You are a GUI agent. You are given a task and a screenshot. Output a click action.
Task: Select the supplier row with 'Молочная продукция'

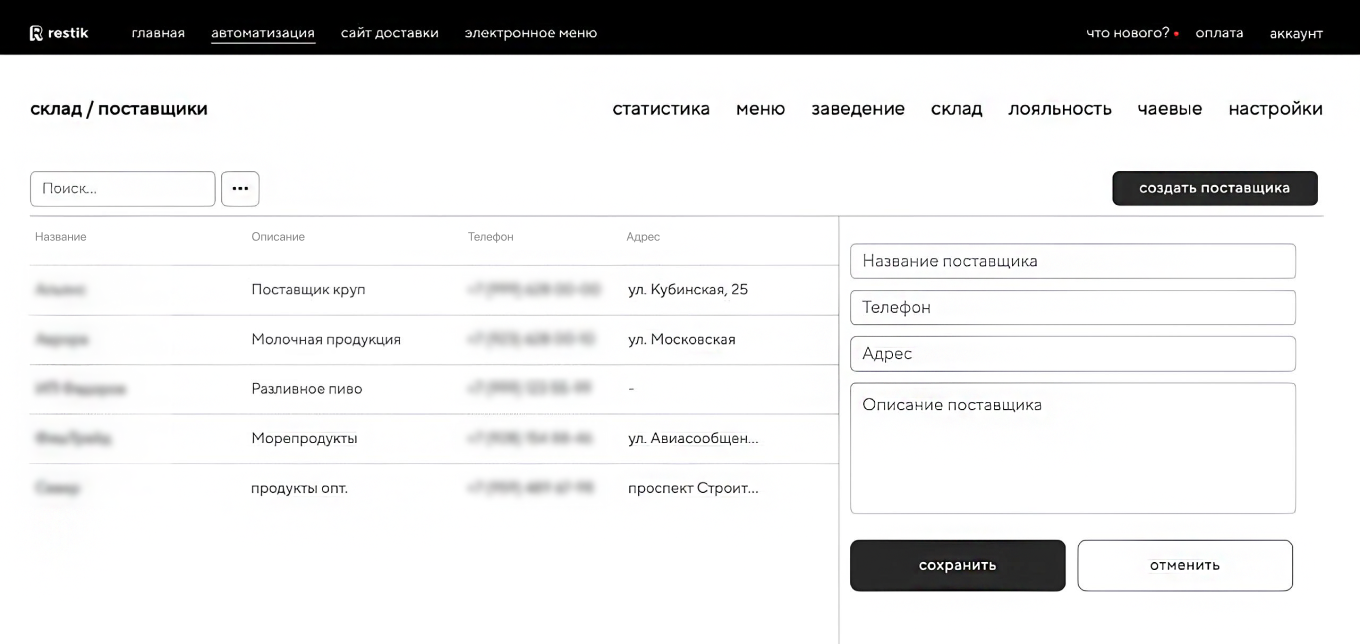420,339
